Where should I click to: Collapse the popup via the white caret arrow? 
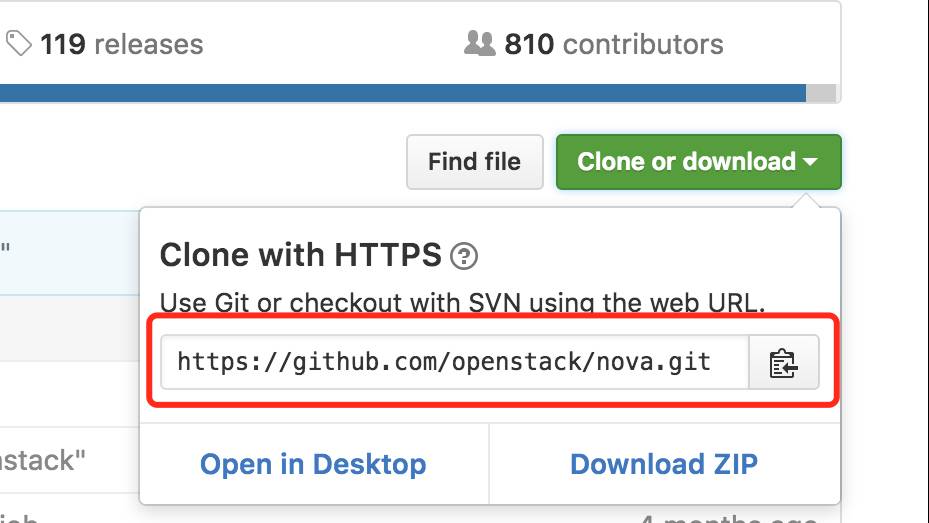pyautogui.click(x=810, y=161)
